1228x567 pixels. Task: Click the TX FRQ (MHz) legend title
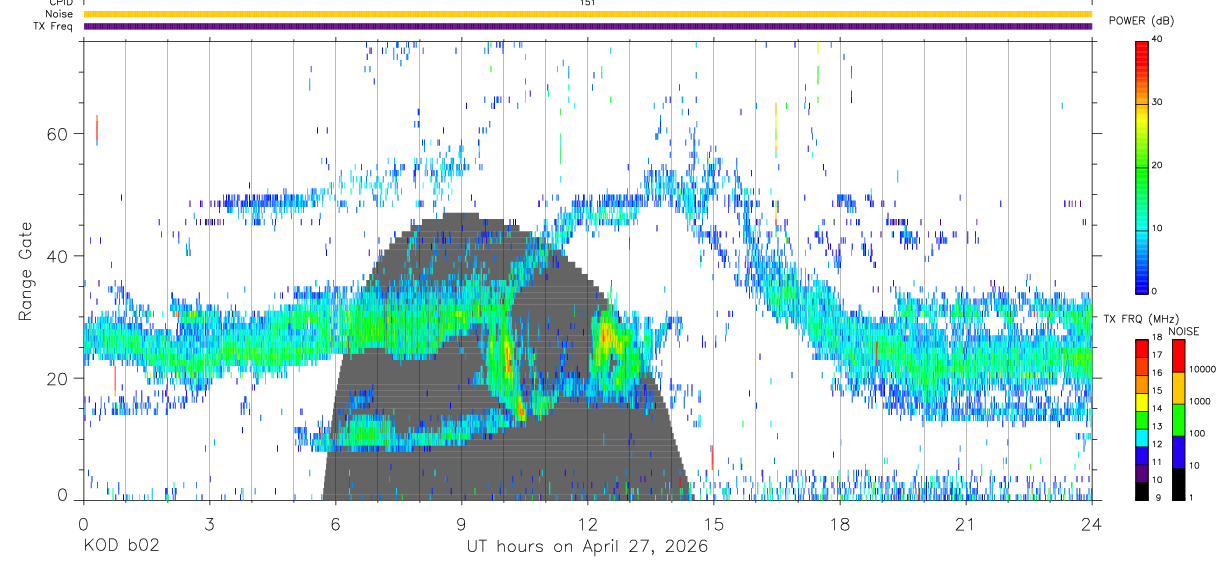1141,318
